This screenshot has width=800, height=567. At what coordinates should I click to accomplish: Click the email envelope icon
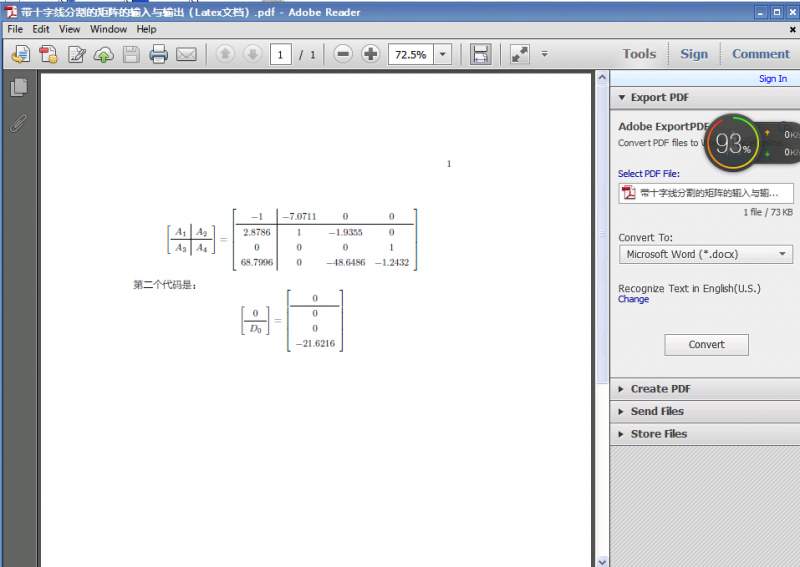point(186,54)
